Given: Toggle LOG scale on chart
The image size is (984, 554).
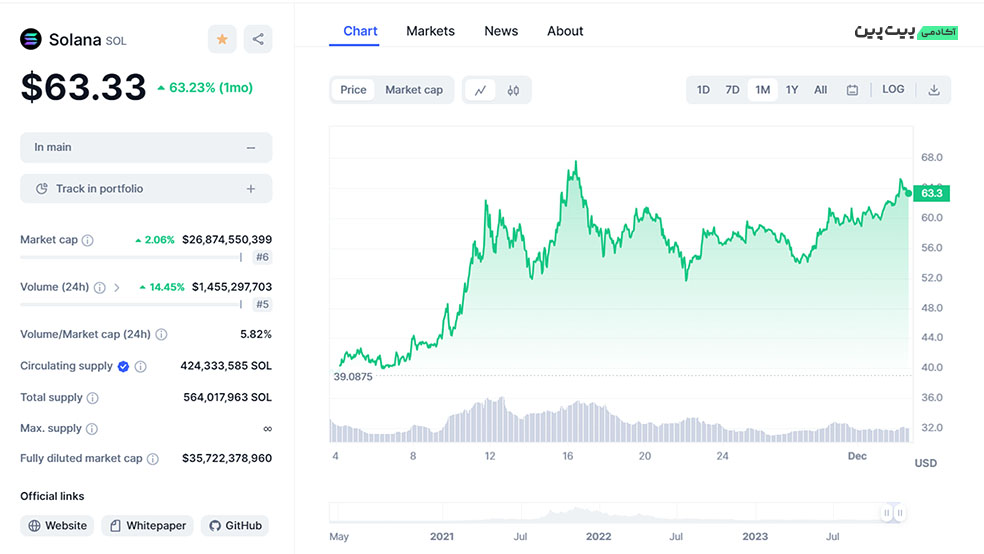Looking at the screenshot, I should pyautogui.click(x=893, y=89).
